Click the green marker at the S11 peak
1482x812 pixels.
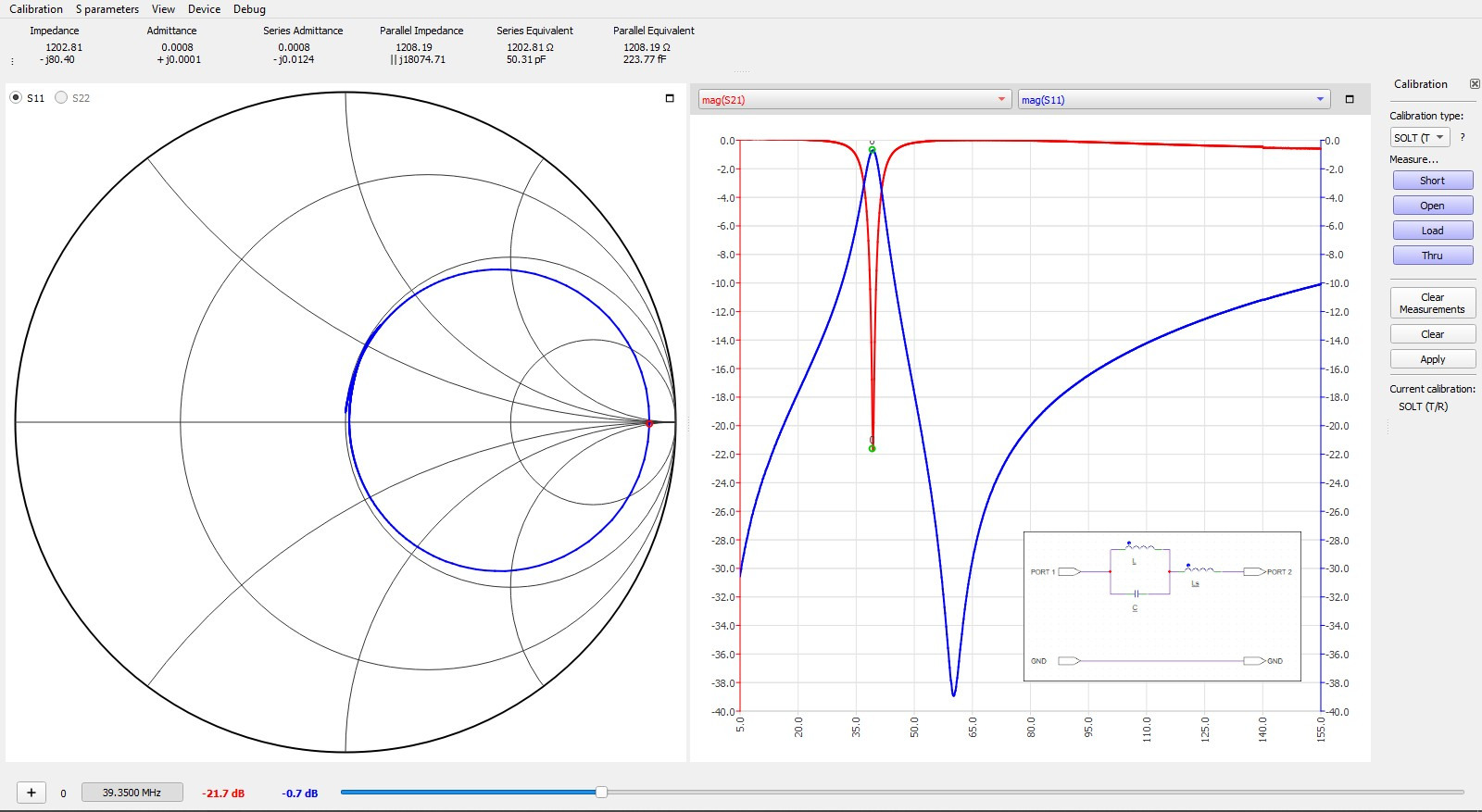click(x=872, y=149)
